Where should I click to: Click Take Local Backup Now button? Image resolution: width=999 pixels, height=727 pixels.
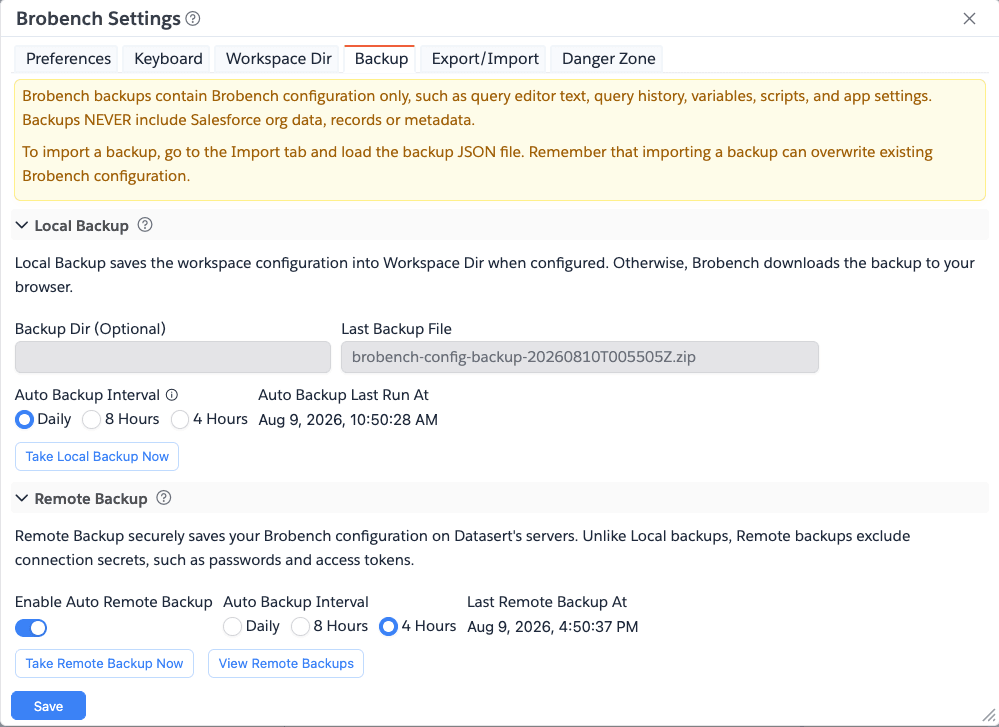click(97, 456)
